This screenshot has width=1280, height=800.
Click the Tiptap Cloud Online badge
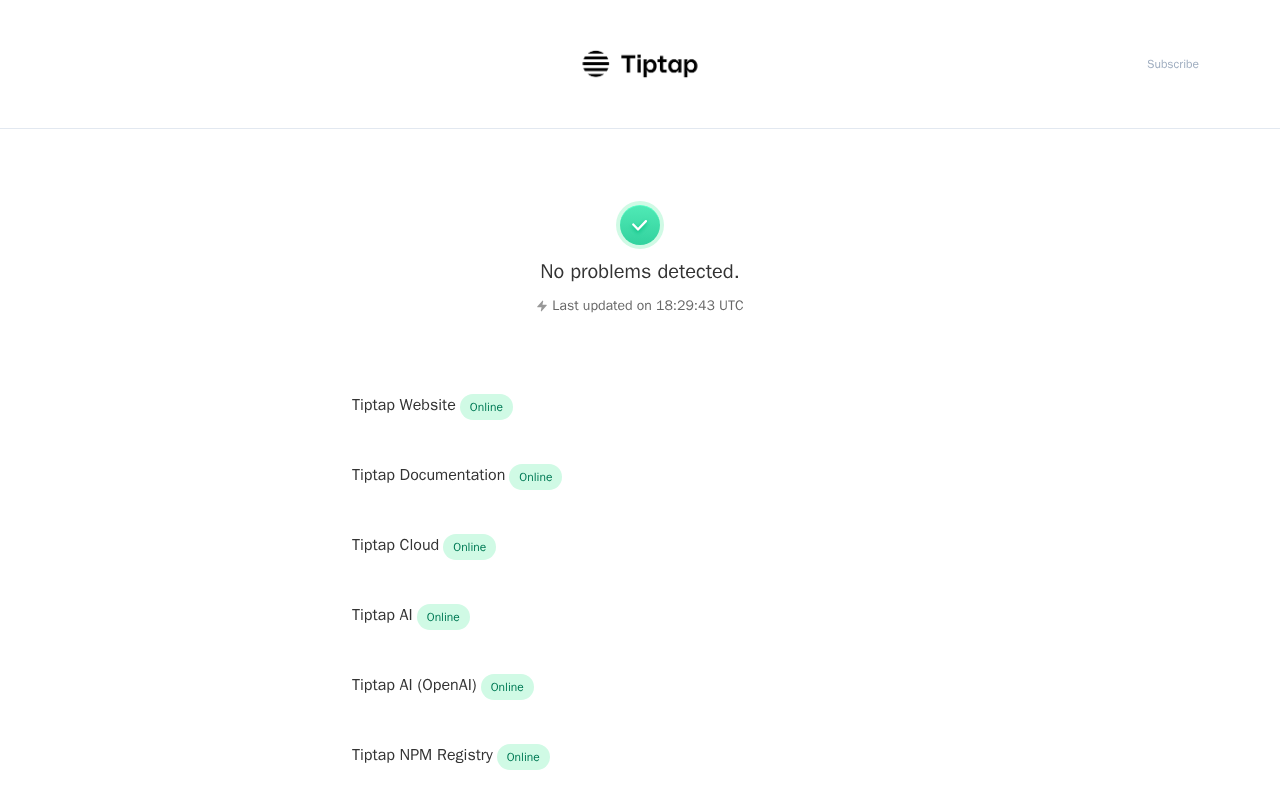[x=469, y=547]
